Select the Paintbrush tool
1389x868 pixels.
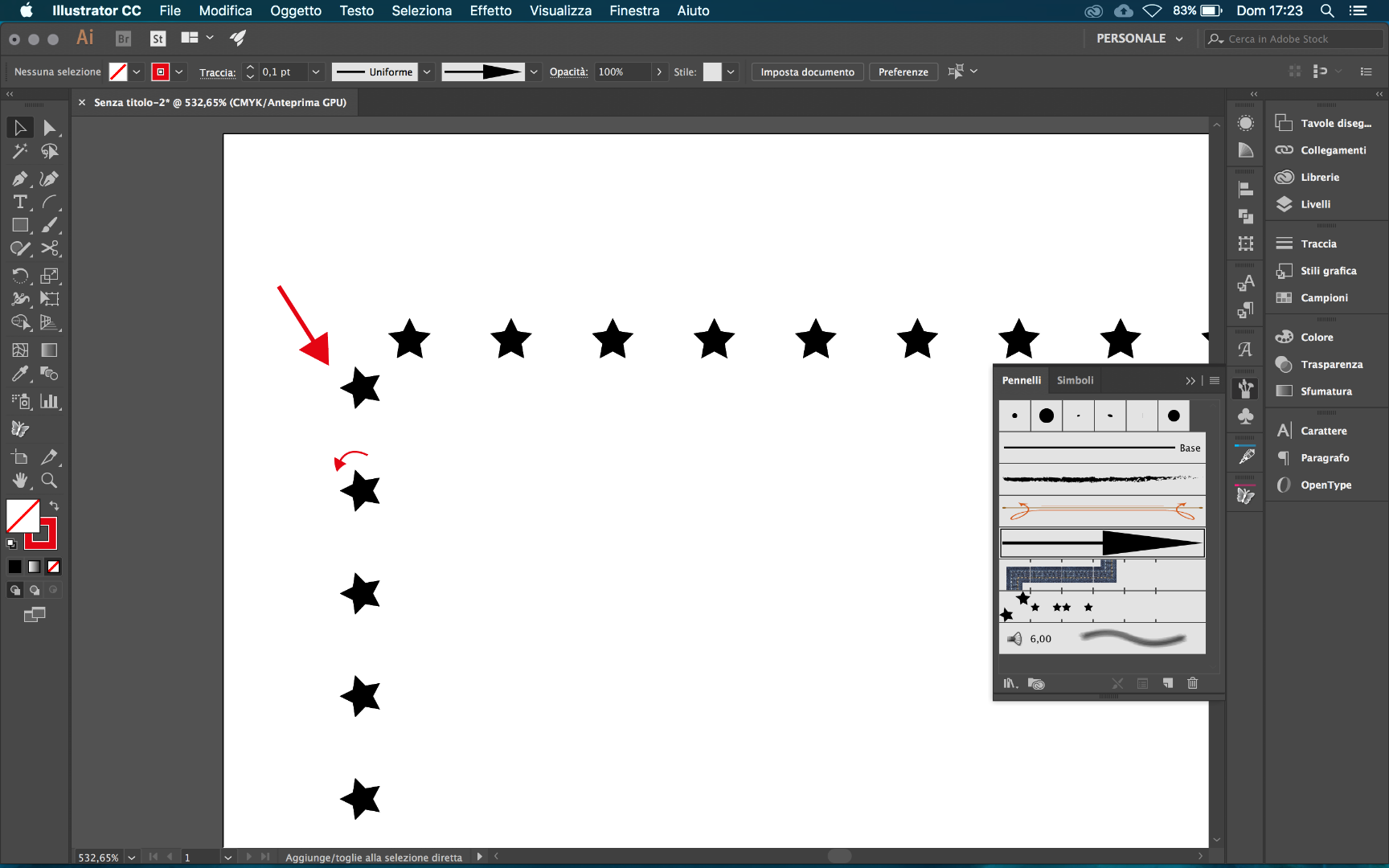50,225
